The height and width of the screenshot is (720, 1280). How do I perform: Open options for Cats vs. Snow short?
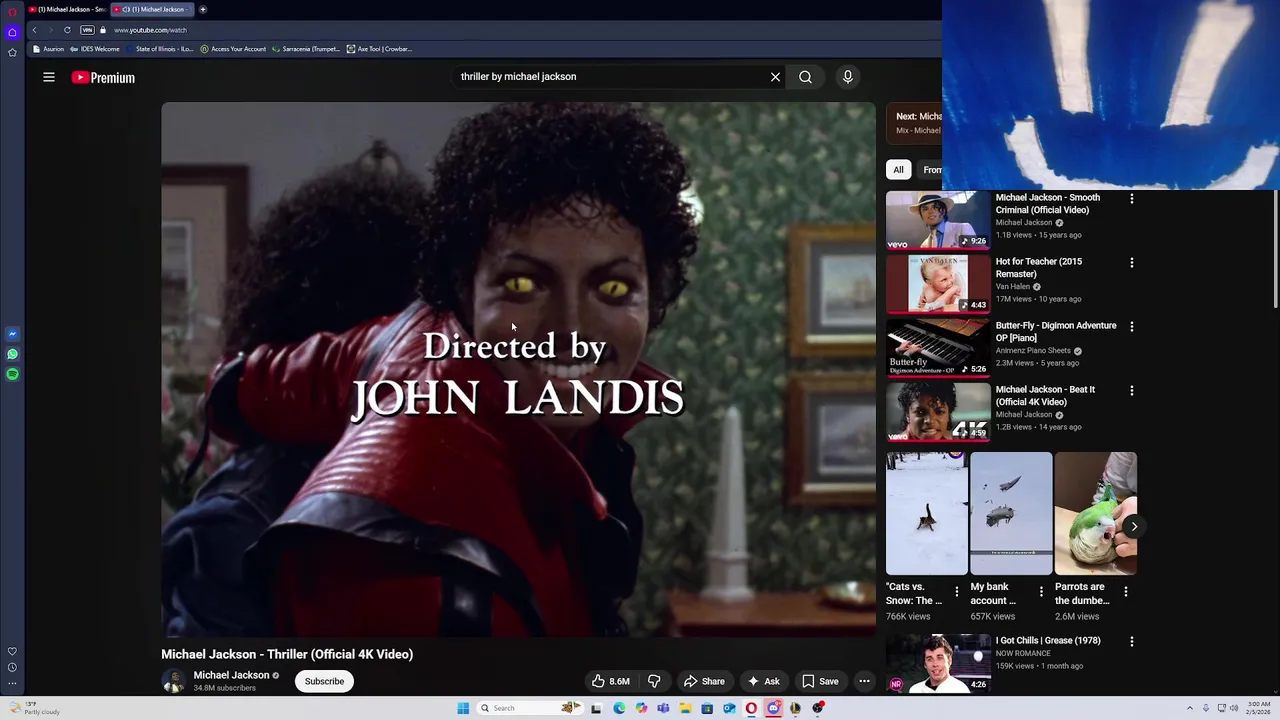point(957,592)
